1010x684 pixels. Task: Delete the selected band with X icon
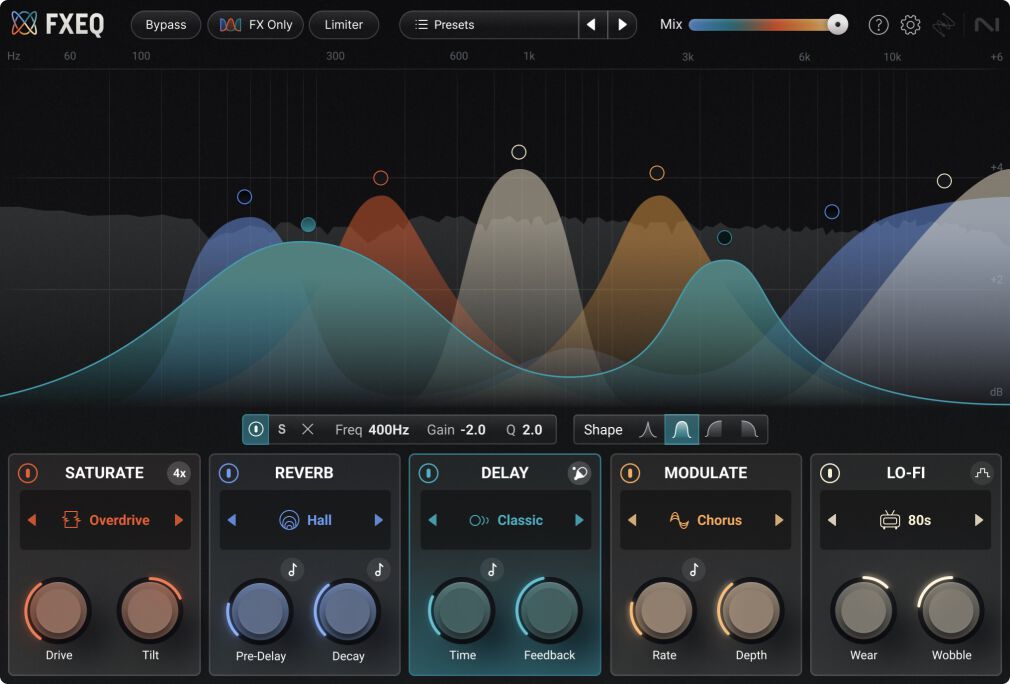(308, 430)
